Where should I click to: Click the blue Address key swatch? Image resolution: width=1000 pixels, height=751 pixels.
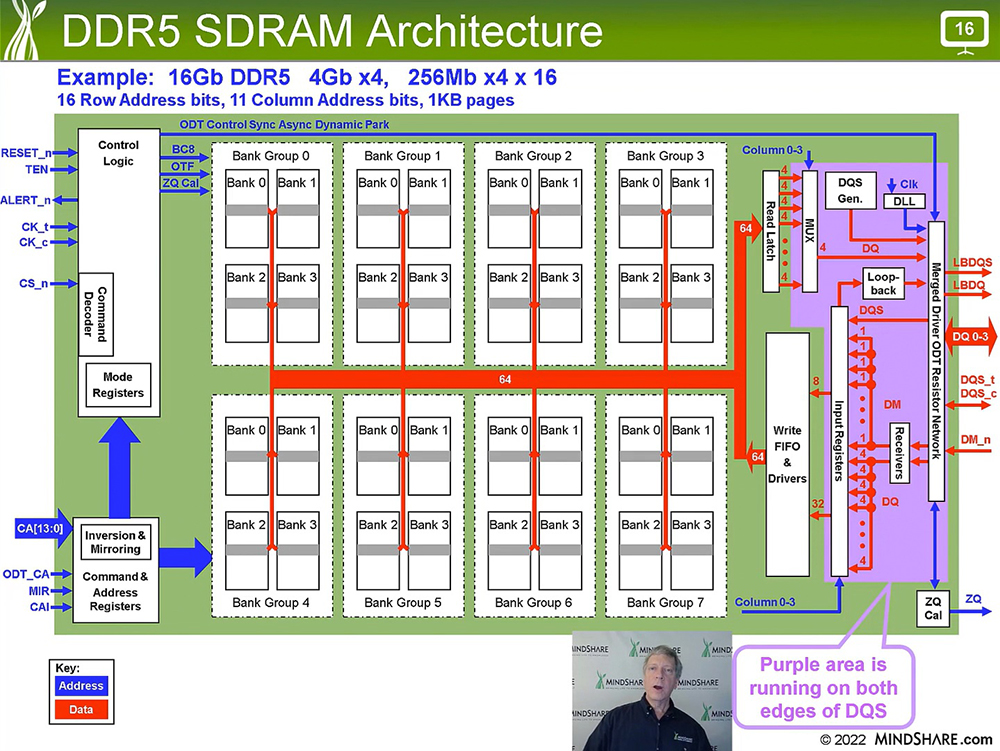[81, 686]
